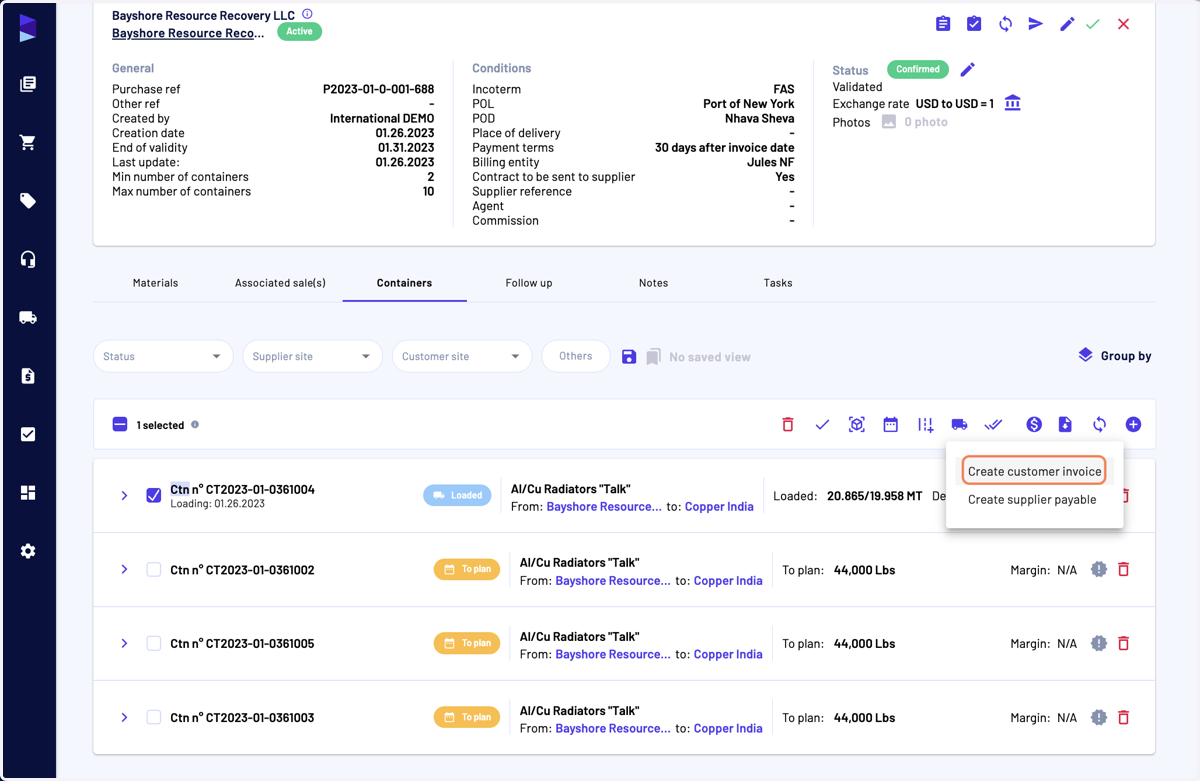Click warning badge on container CT2023-01-0361003
The image size is (1200, 781).
tap(1099, 717)
